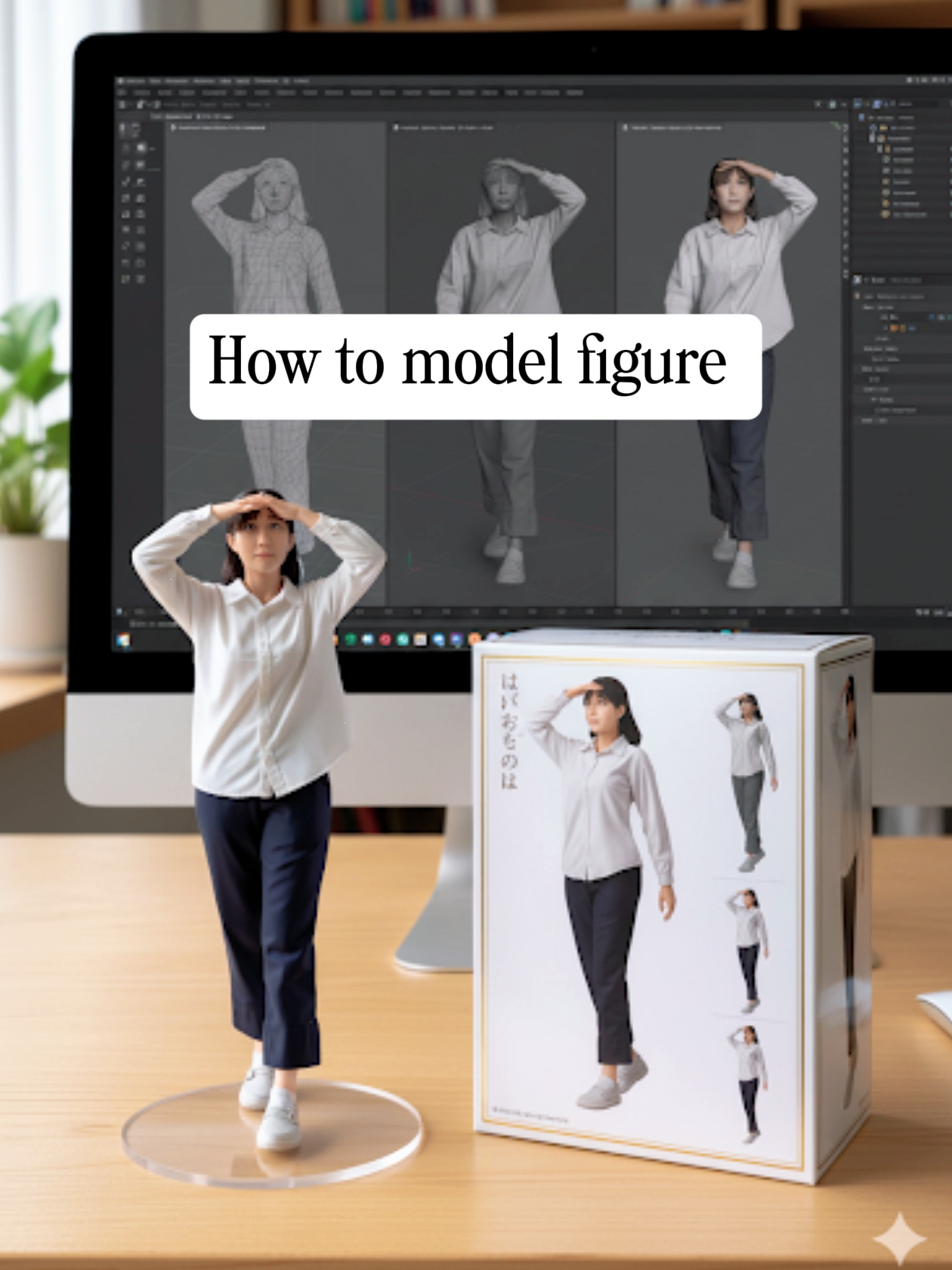Open the purple app icon in taskbar

[x=456, y=640]
